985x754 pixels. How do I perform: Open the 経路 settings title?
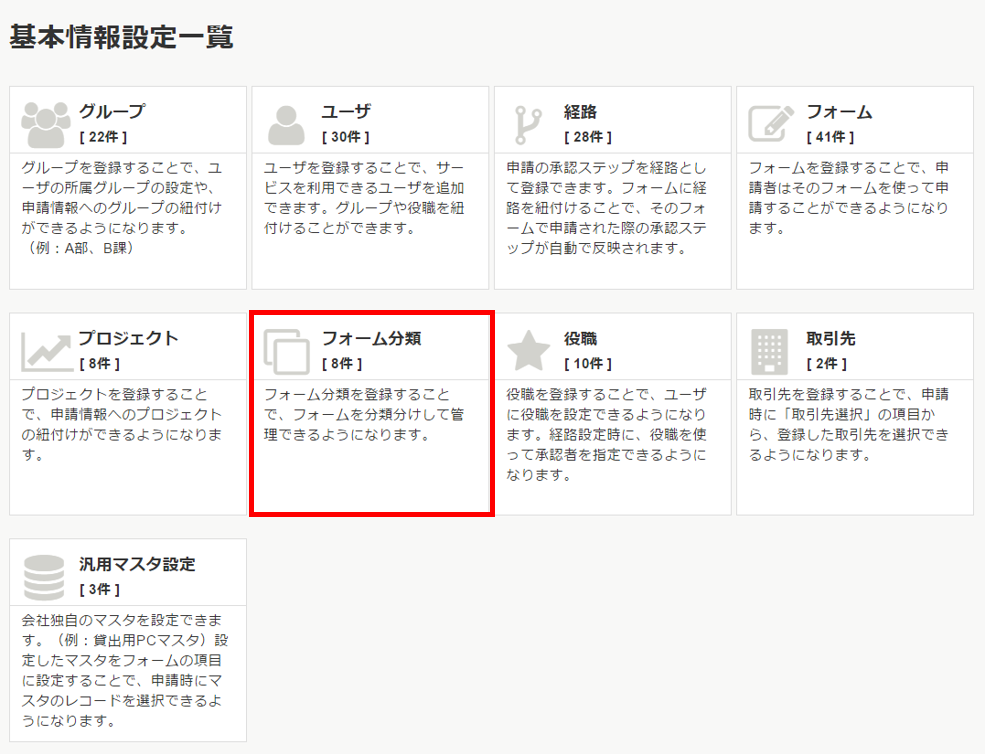point(580,111)
